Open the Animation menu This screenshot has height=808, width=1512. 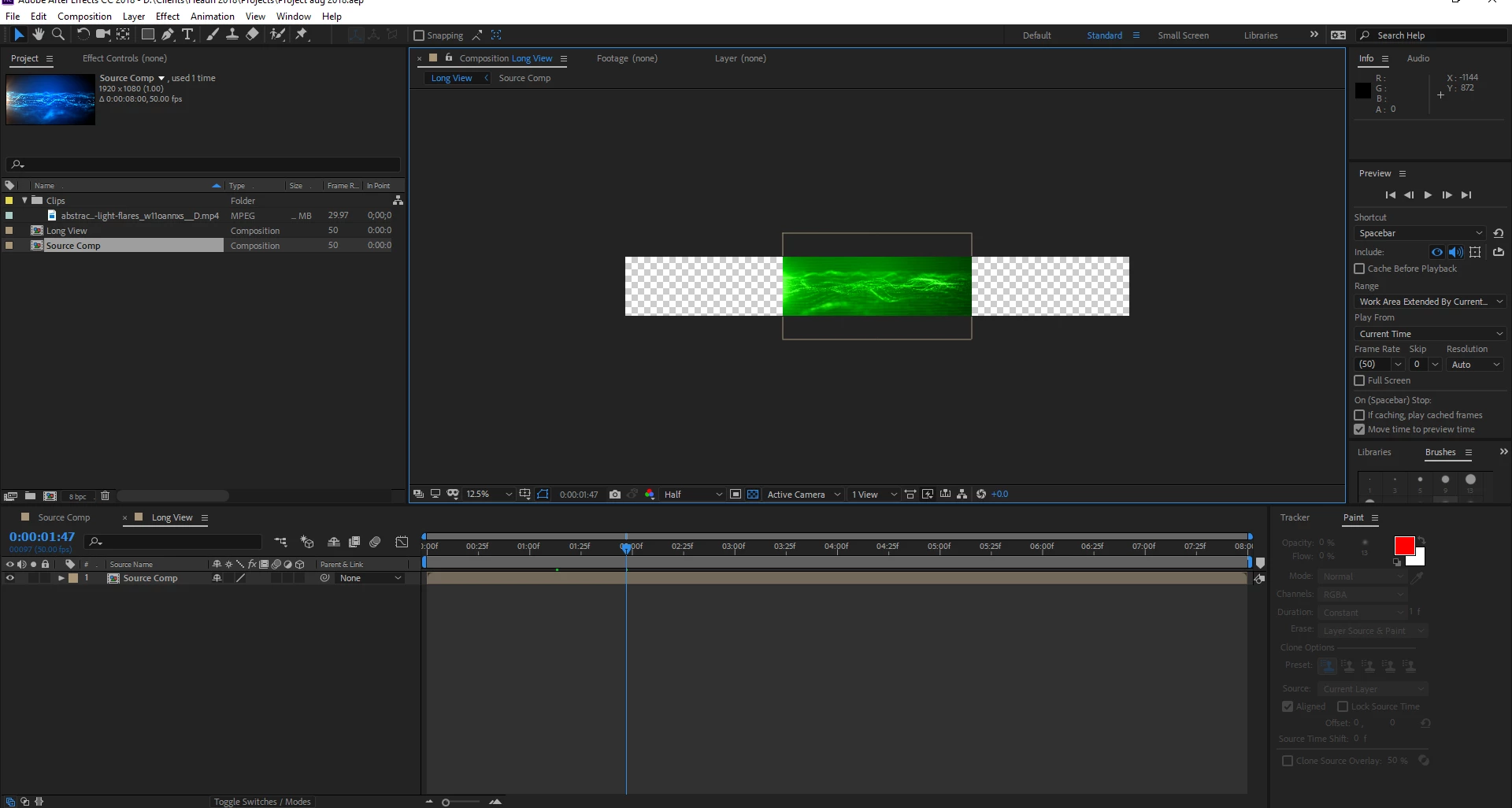pos(213,17)
